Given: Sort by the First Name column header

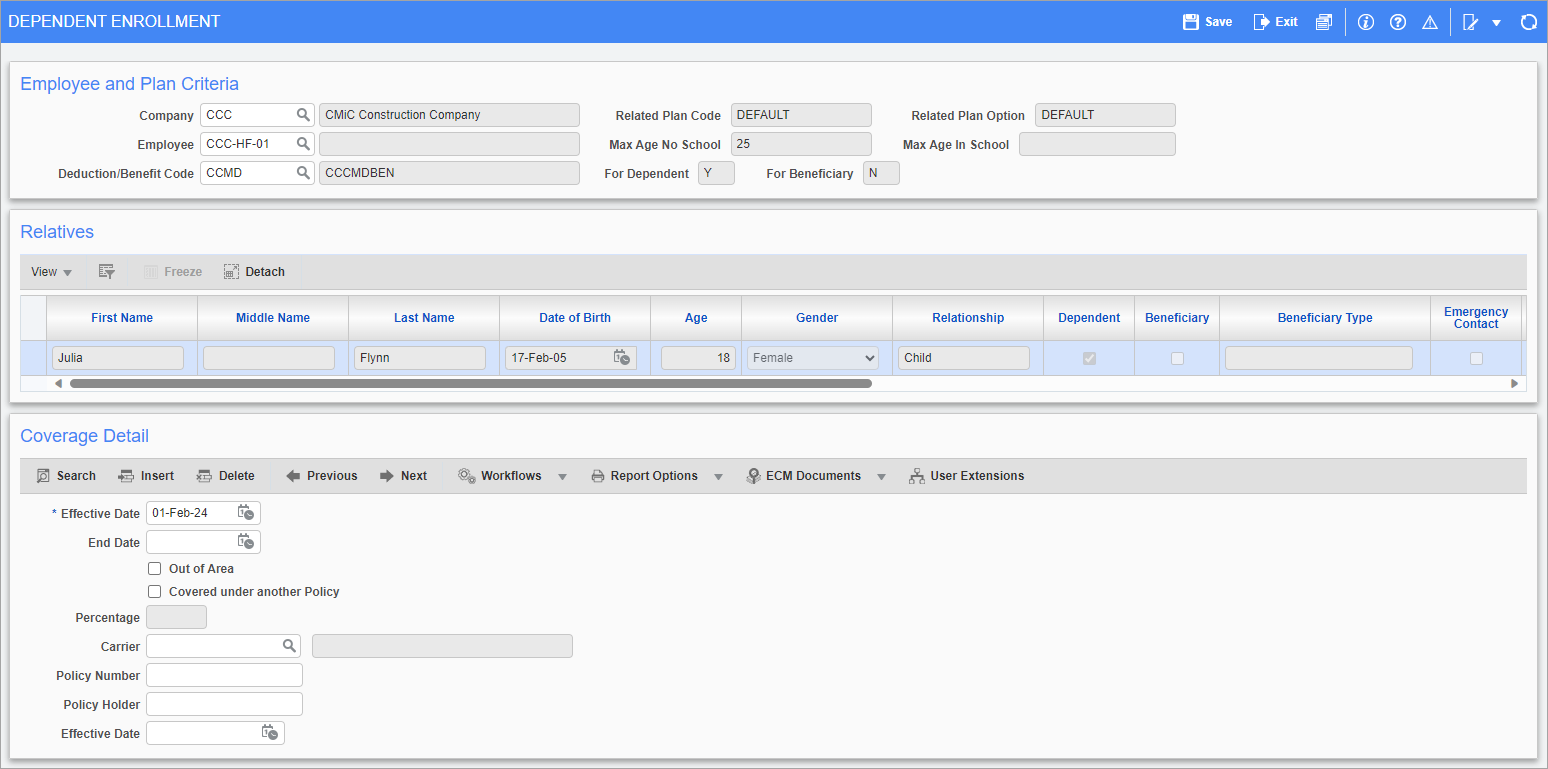Looking at the screenshot, I should pyautogui.click(x=122, y=318).
